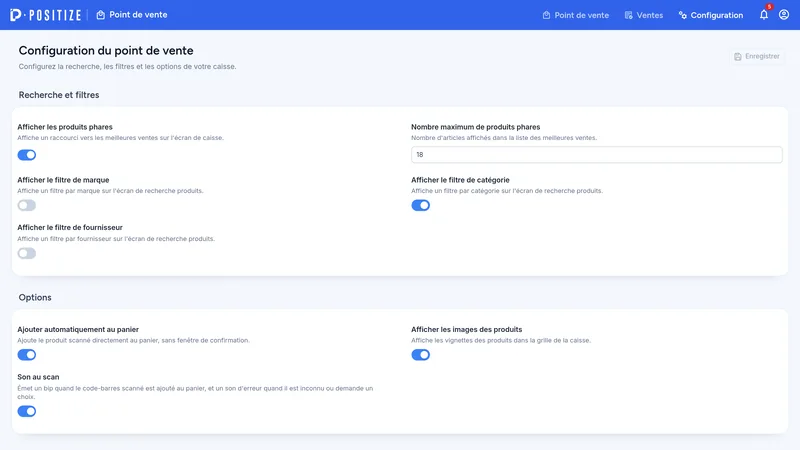Click the Affiche un raccourci description text
Viewport: 800px width, 450px height.
pos(120,138)
